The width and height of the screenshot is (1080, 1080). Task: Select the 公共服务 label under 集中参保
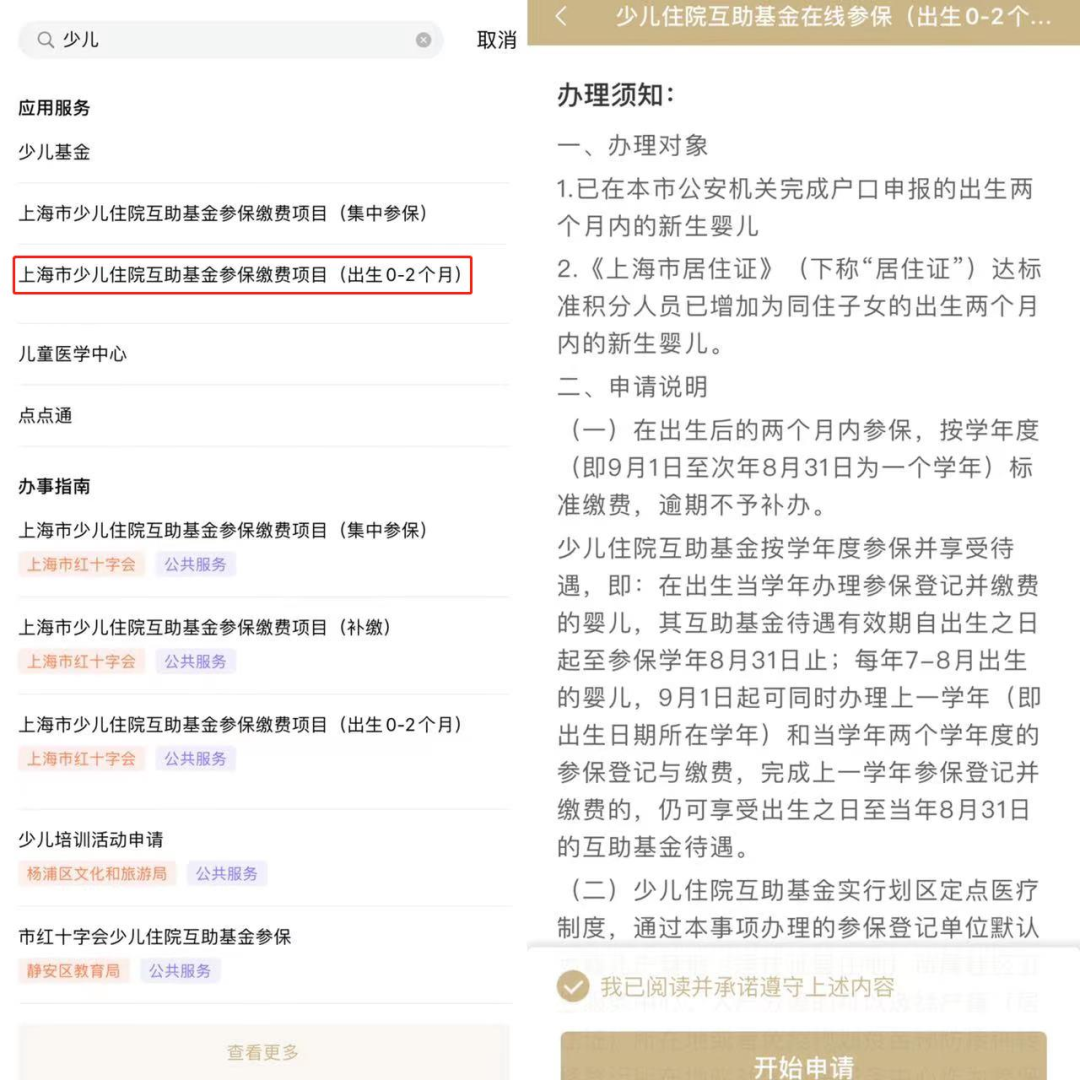pyautogui.click(x=196, y=563)
